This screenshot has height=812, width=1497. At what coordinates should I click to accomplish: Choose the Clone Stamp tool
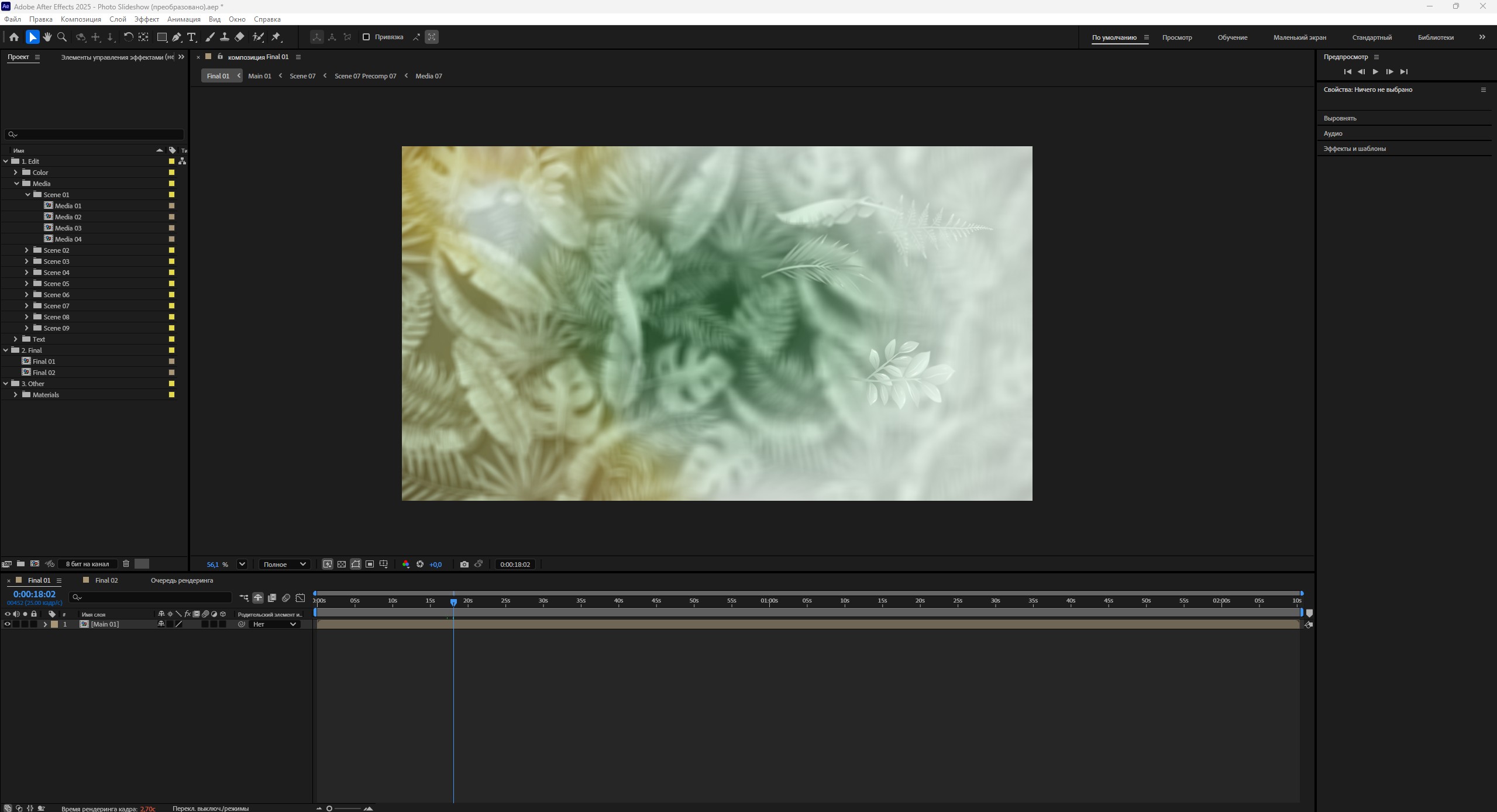pyautogui.click(x=224, y=37)
